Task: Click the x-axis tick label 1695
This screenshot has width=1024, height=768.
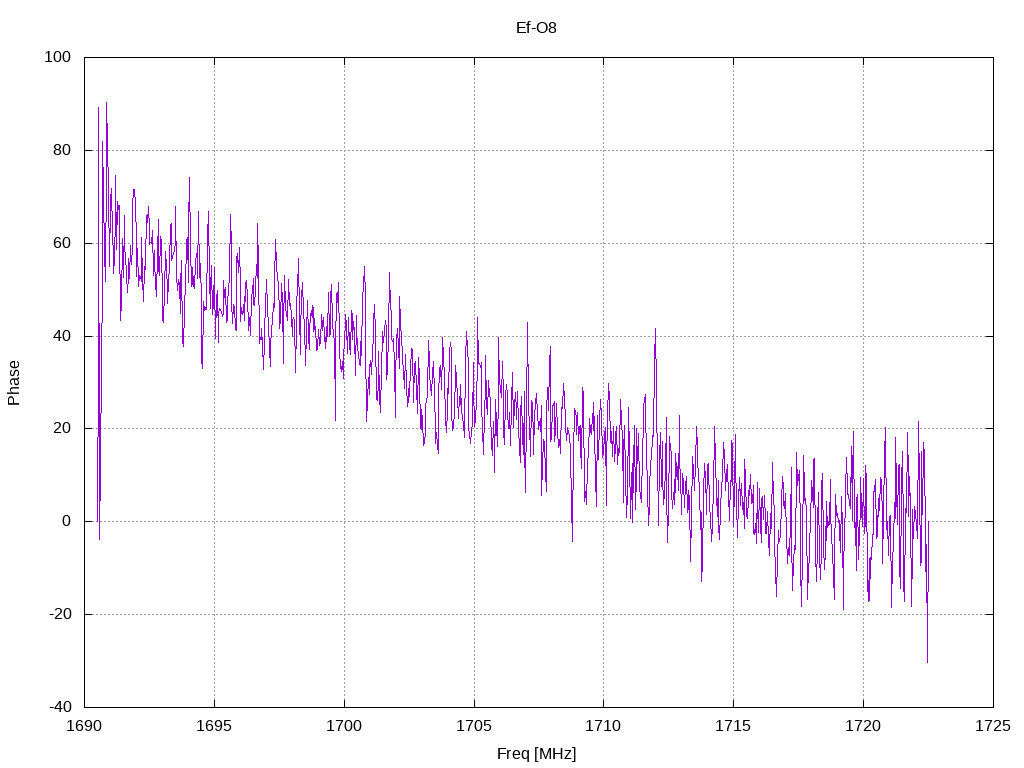Action: [214, 726]
